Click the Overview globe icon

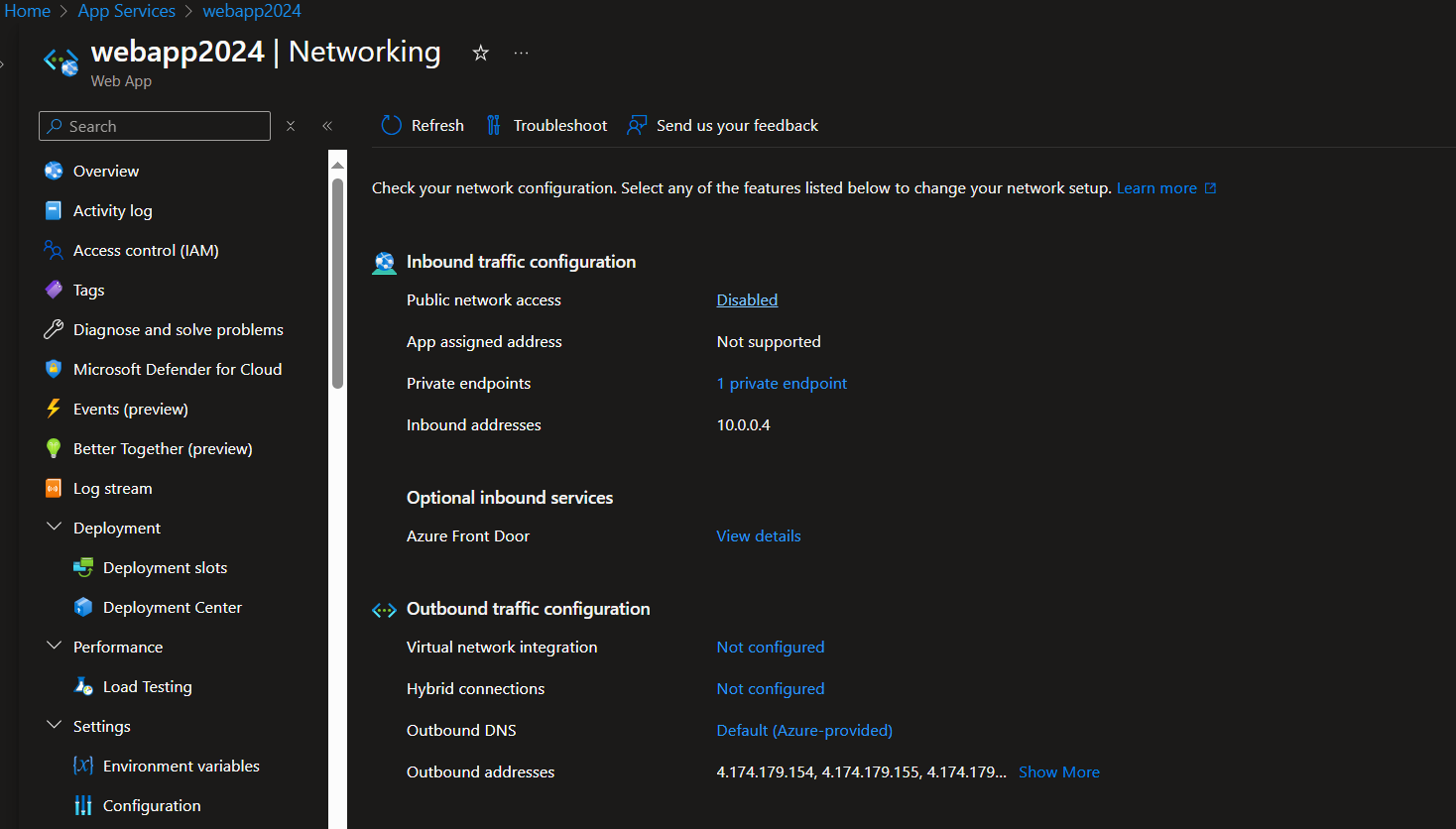tap(54, 171)
